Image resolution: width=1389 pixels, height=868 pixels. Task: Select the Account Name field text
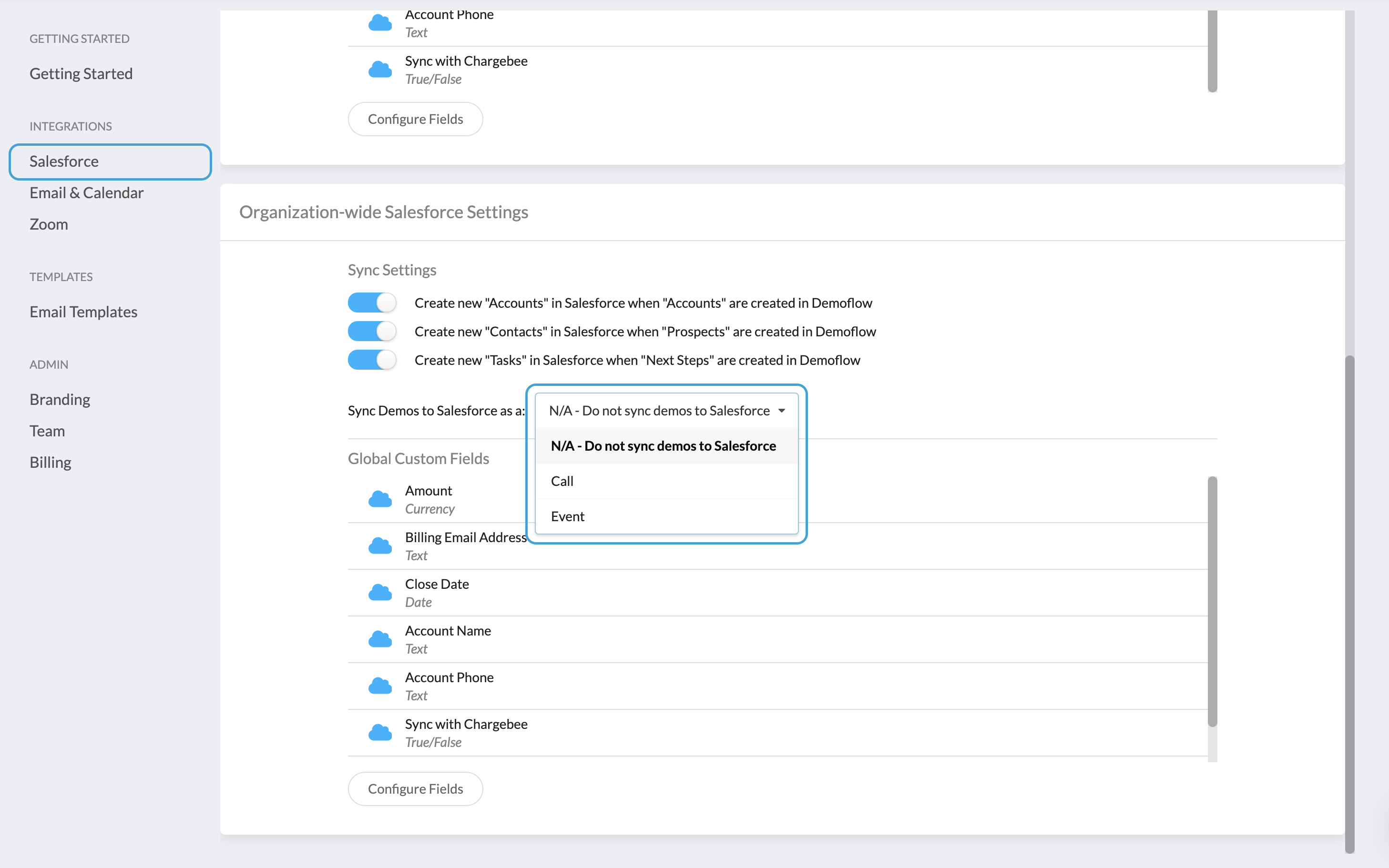[448, 631]
